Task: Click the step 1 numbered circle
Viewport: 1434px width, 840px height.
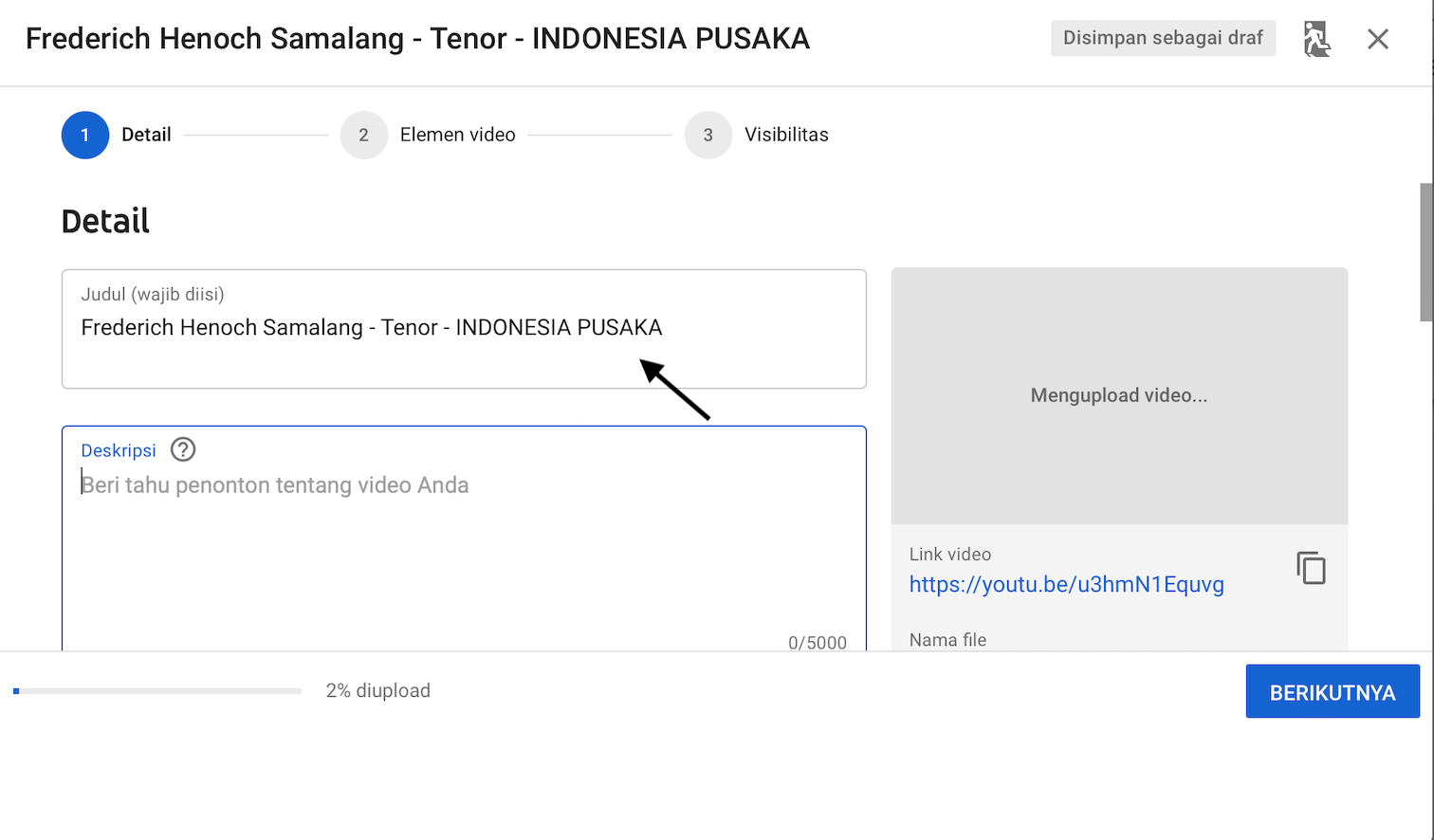Action: coord(85,135)
